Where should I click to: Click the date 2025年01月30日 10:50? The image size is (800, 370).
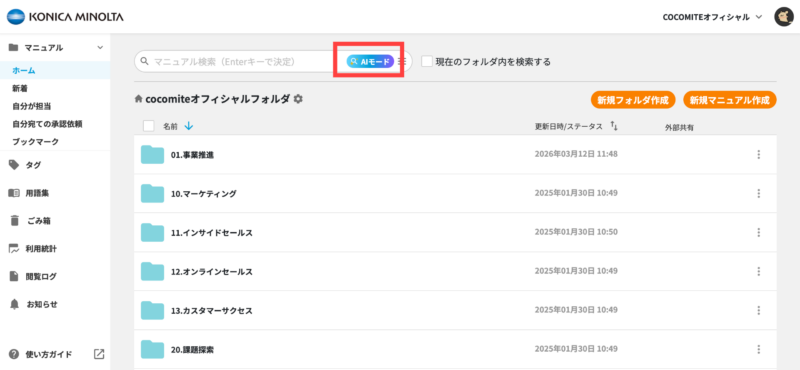(576, 232)
